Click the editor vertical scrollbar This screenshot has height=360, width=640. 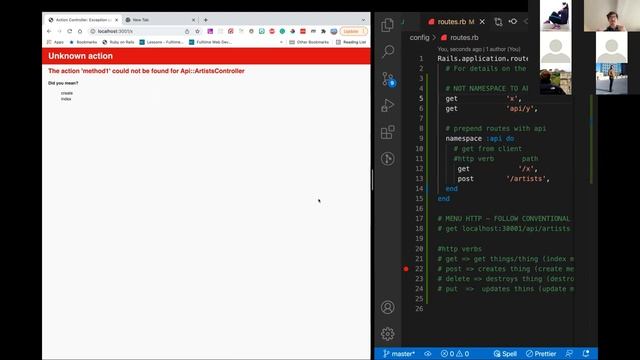point(591,139)
